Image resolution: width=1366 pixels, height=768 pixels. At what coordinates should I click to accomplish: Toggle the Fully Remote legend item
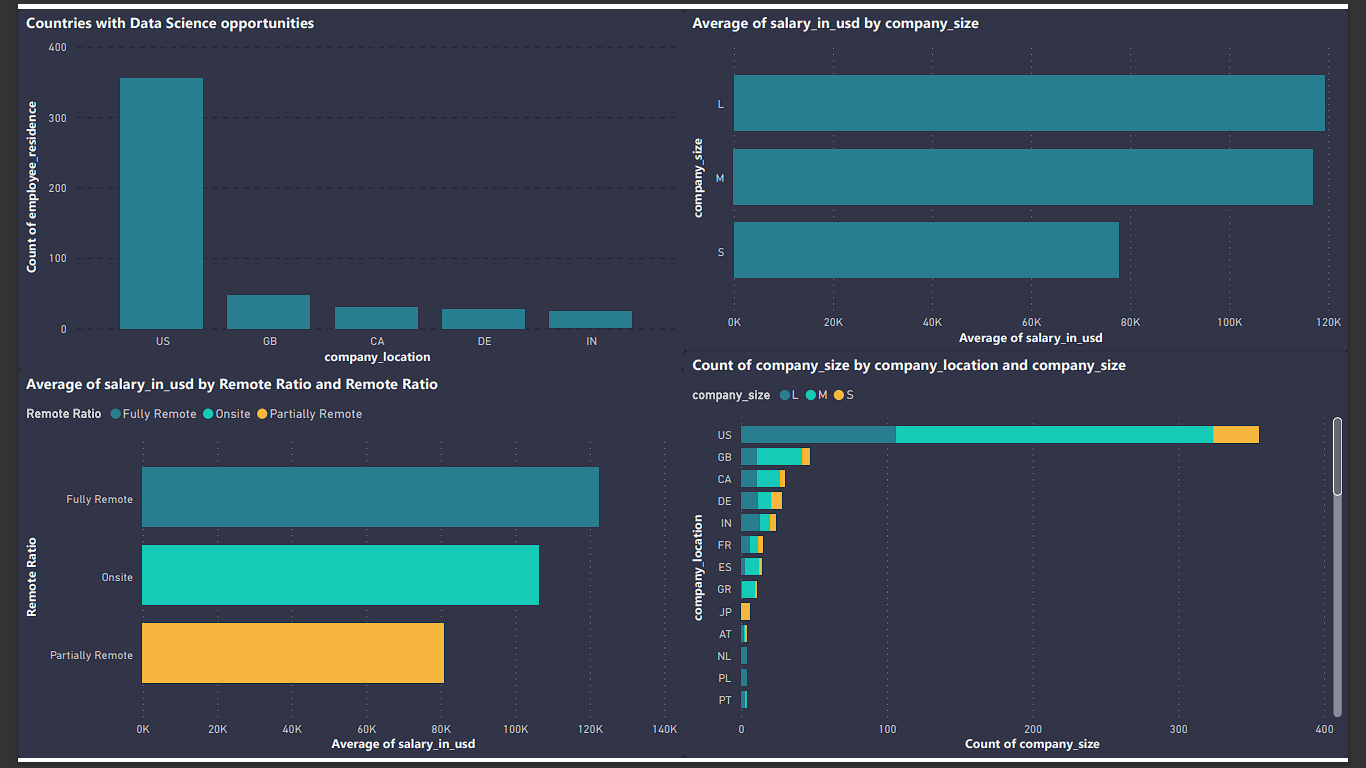point(153,413)
